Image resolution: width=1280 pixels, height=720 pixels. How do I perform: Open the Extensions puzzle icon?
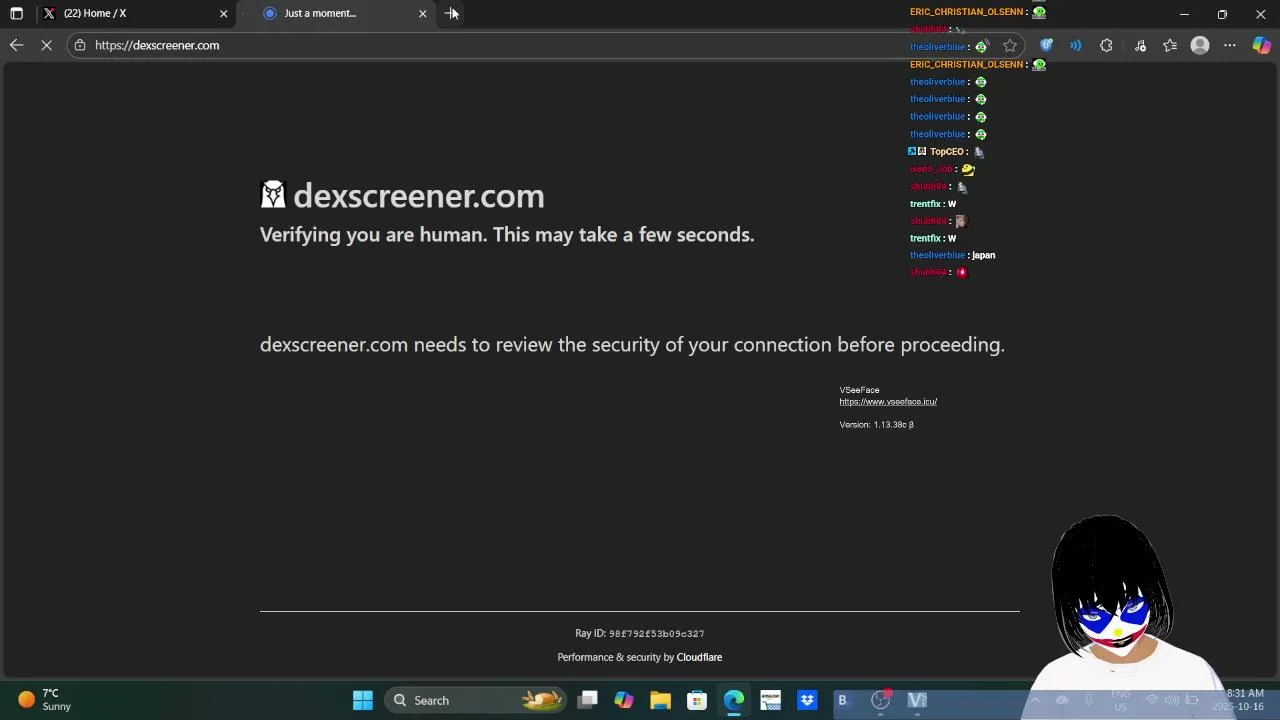tap(1106, 45)
